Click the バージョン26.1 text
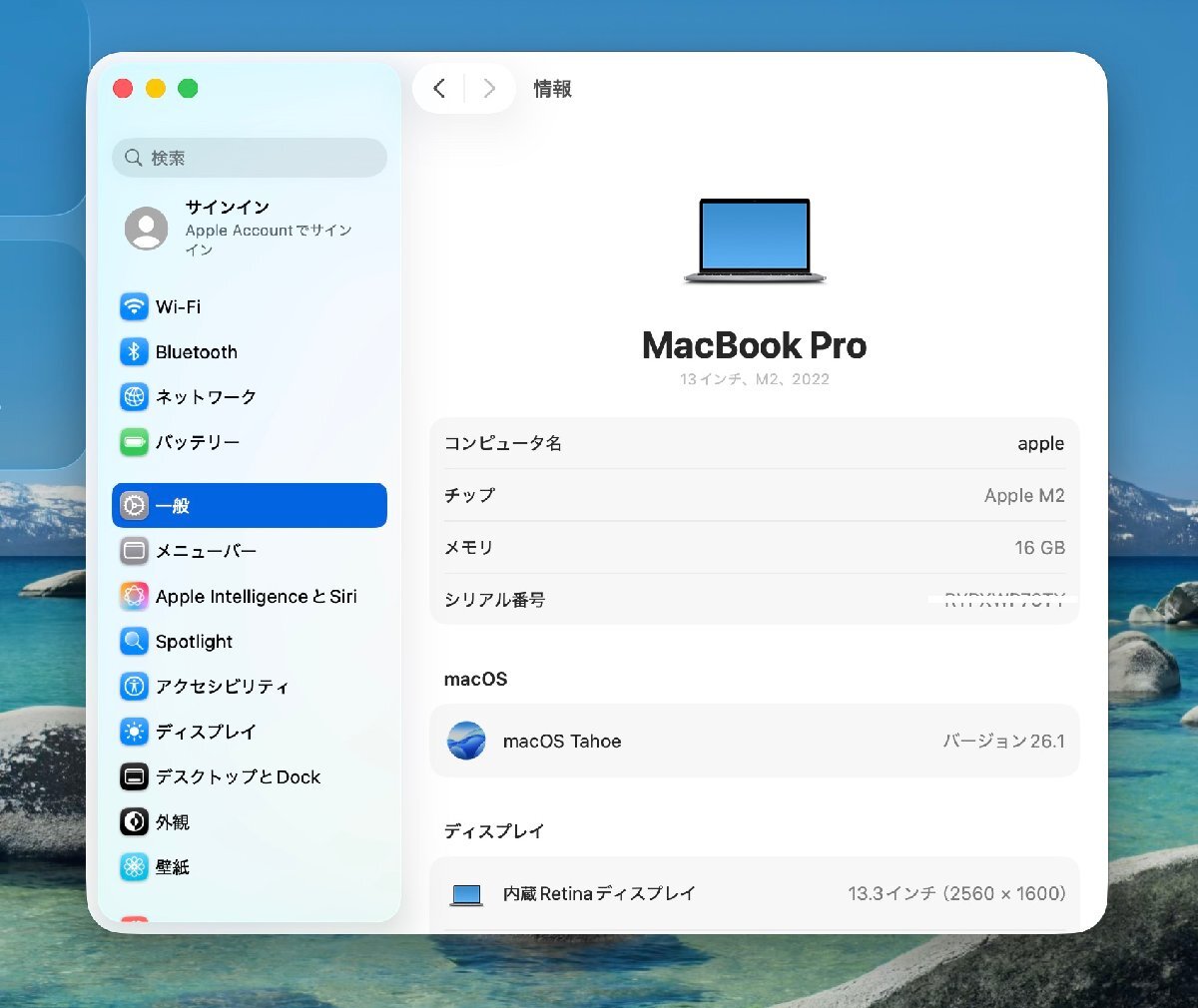 (x=1004, y=741)
